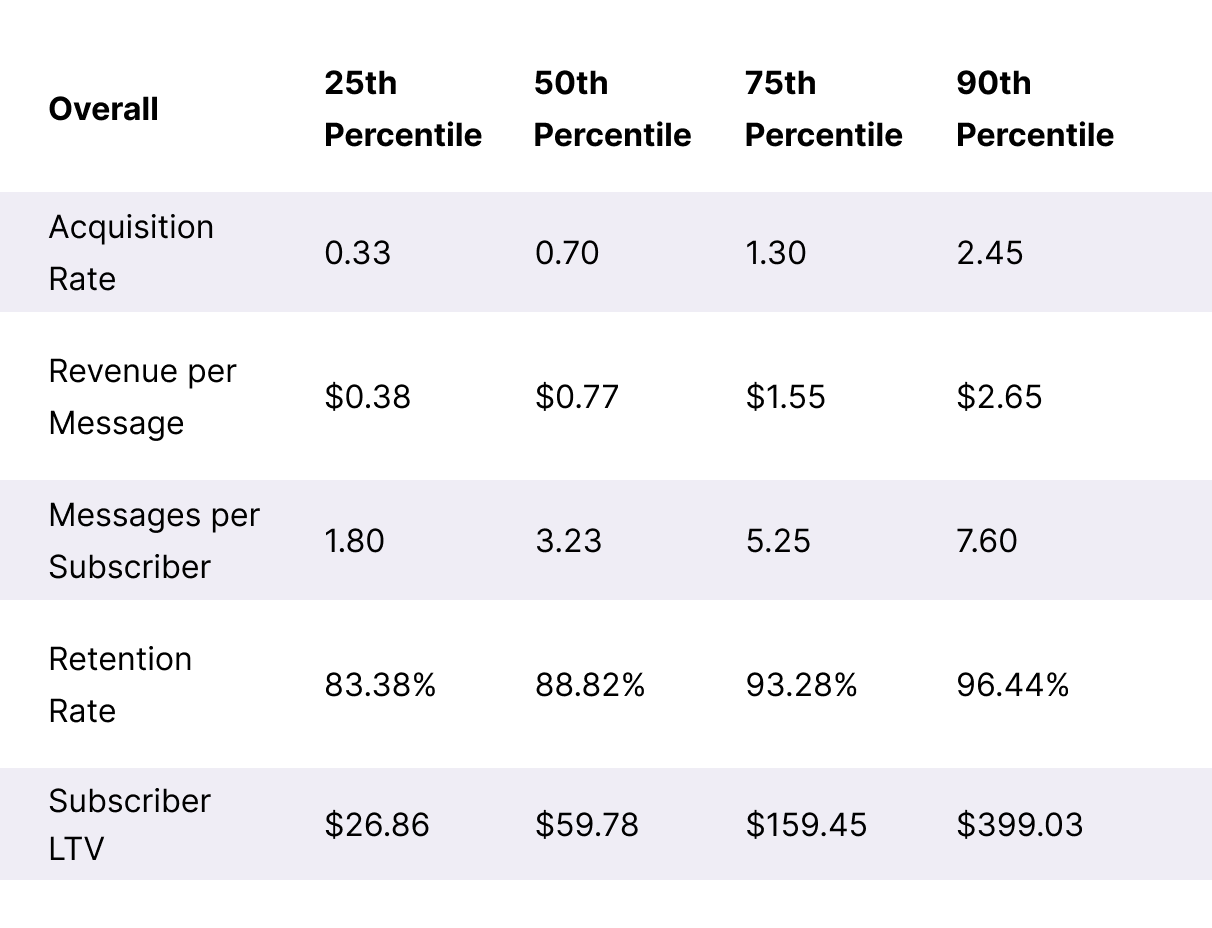Viewport: 1212px width, 928px height.
Task: Select the 2.45 acquisition rate cell
Action: pyautogui.click(x=989, y=253)
